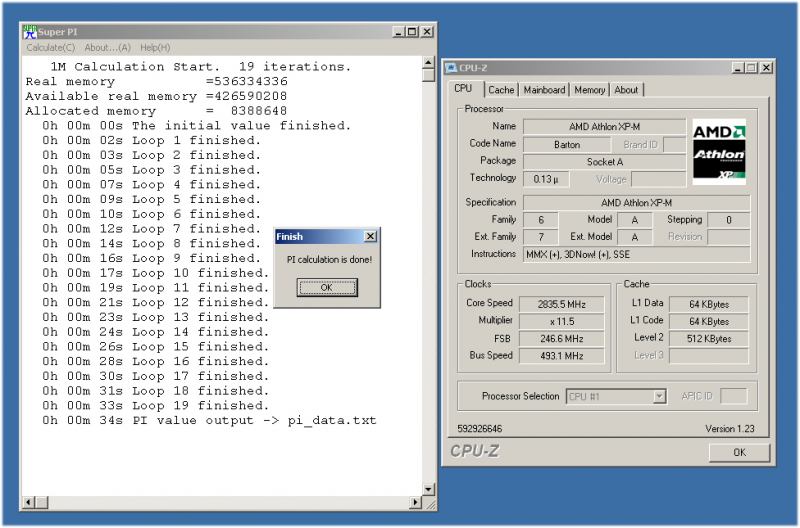The width and height of the screenshot is (800, 528).
Task: Click the horizontal scroll thumb in Super PI
Action: 42,502
